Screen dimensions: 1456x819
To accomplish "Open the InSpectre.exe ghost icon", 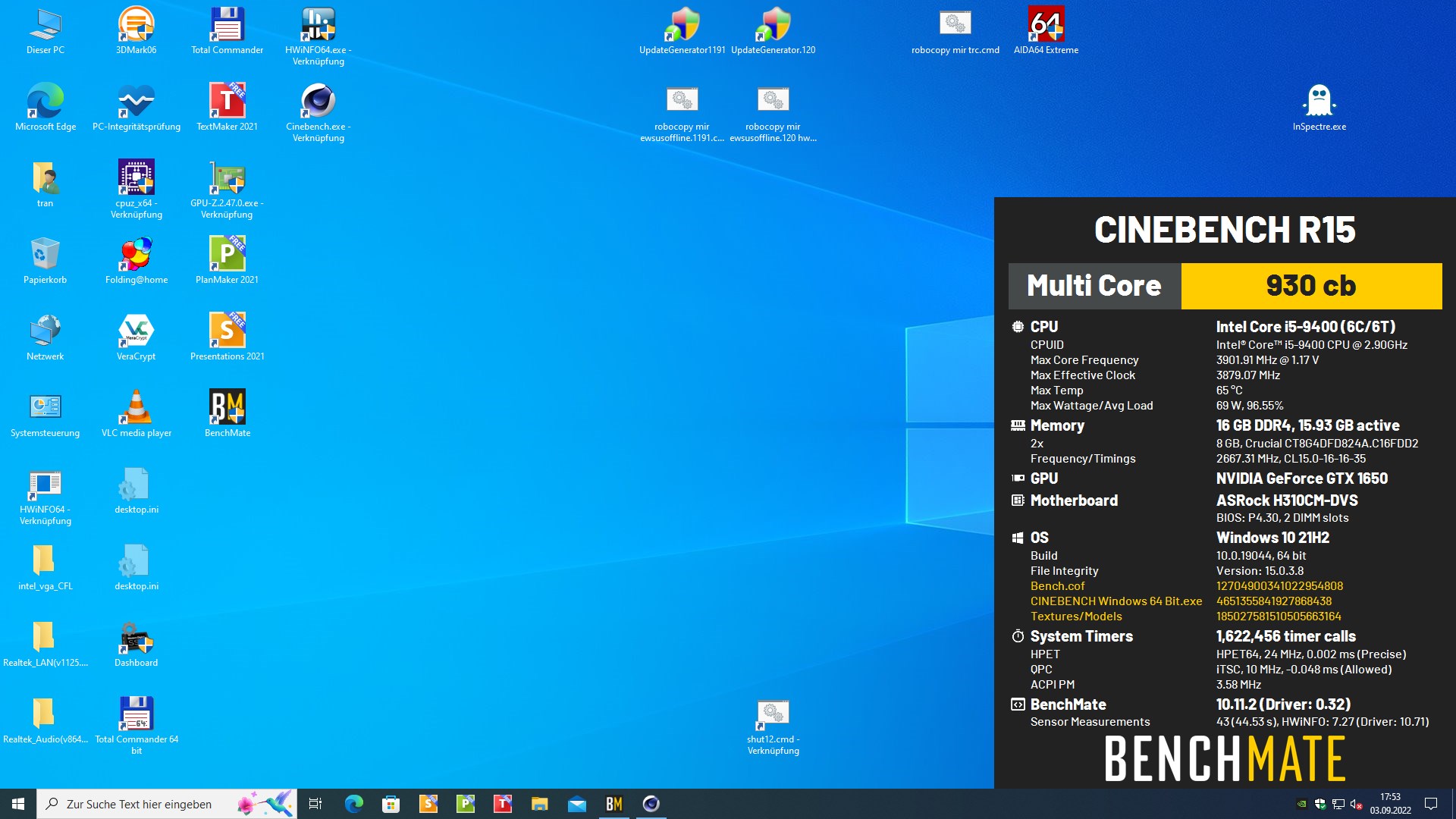I will point(1319,108).
